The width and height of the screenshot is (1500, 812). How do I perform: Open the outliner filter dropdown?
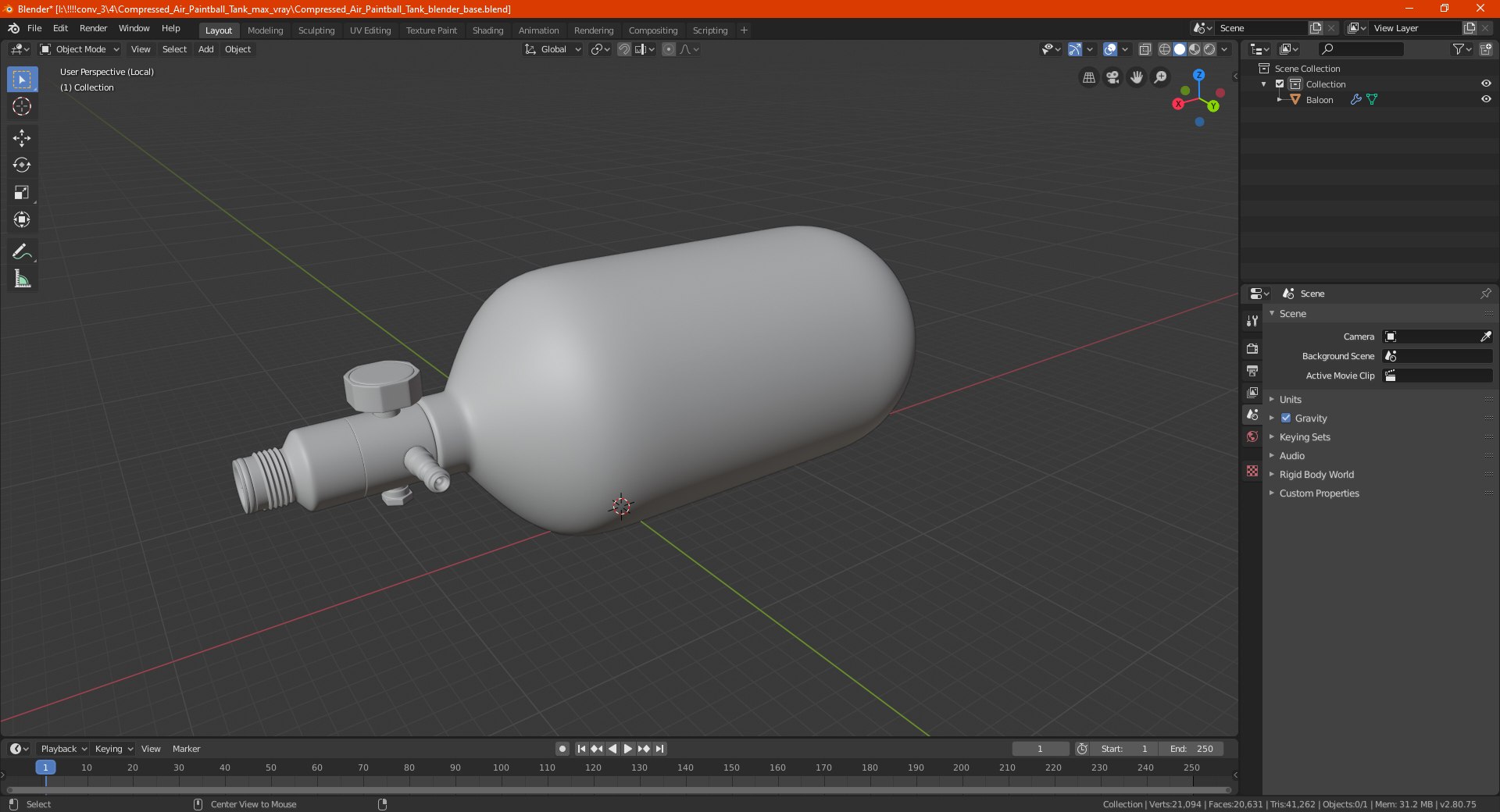point(1461,49)
